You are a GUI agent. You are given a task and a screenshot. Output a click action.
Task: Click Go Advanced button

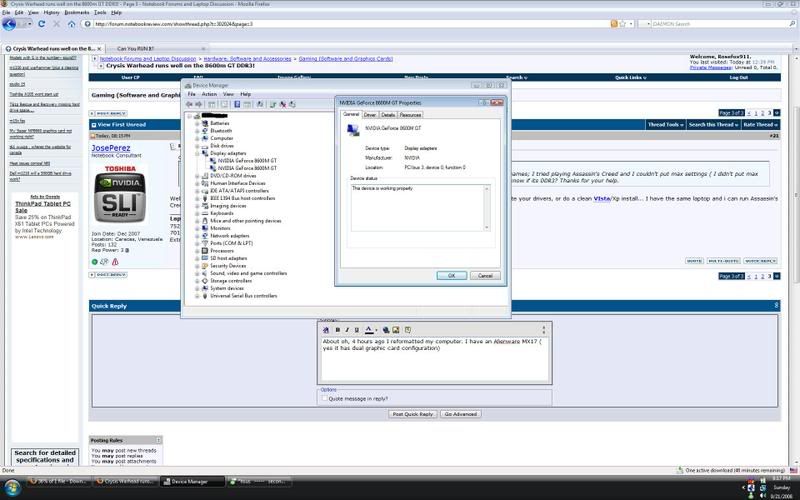tap(461, 414)
